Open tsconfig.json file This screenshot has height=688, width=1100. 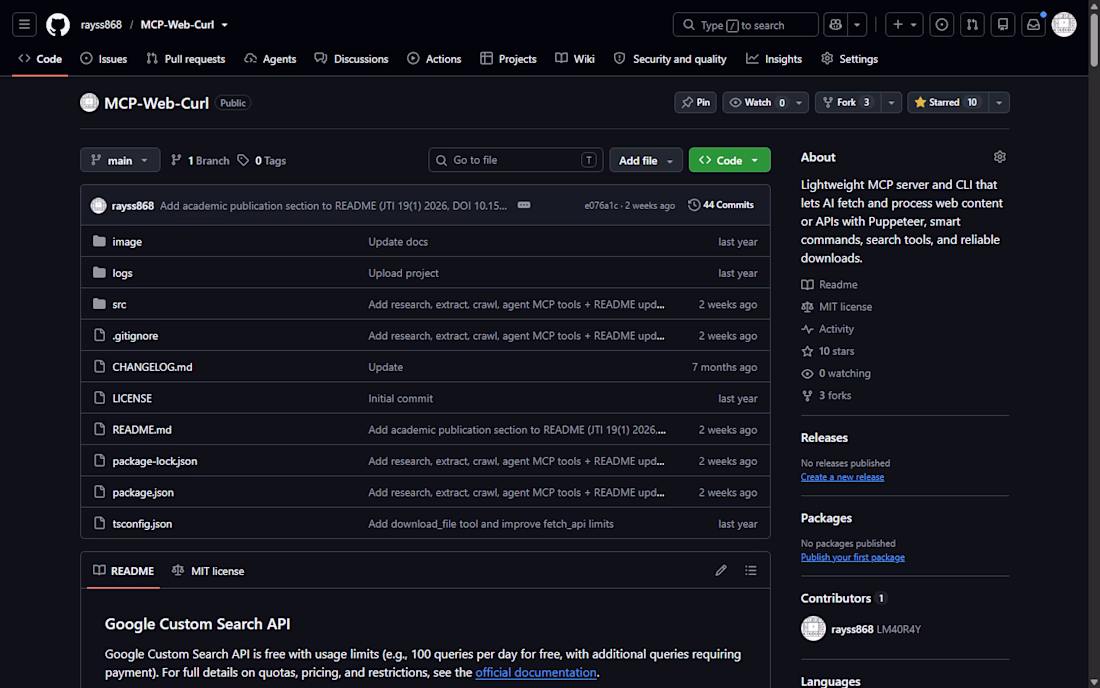click(142, 523)
